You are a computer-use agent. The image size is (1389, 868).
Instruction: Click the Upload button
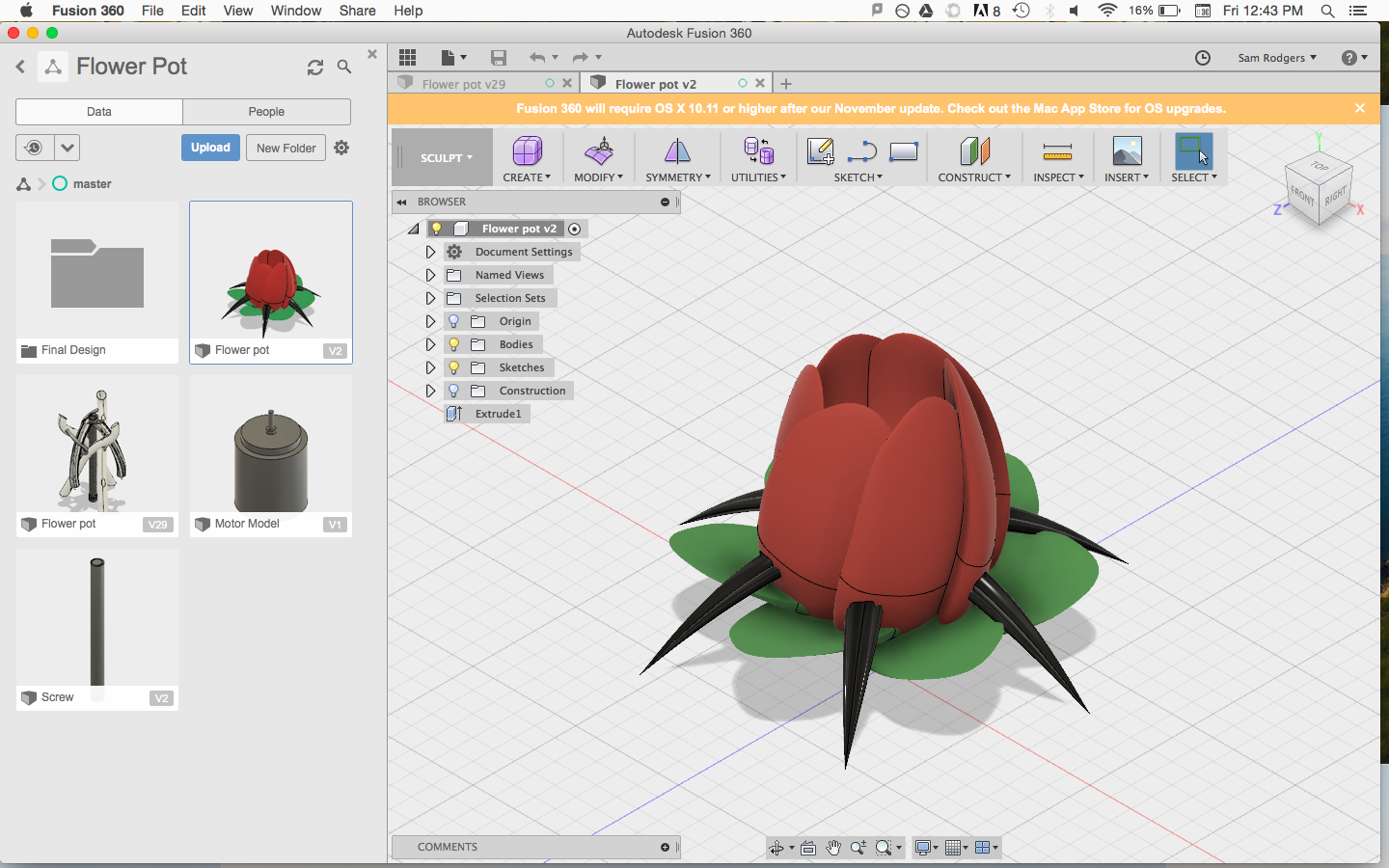point(210,148)
